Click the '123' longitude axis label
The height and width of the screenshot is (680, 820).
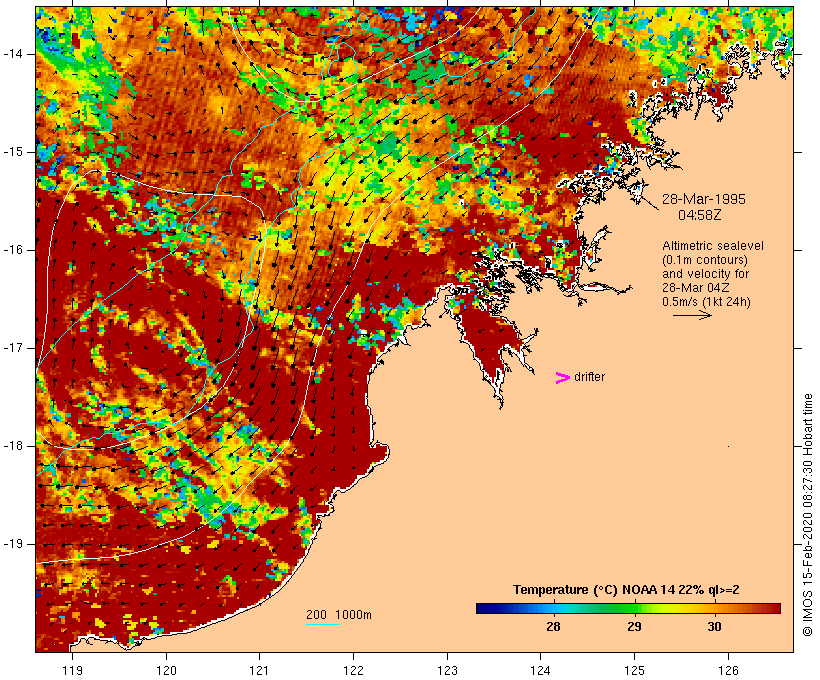pos(447,671)
